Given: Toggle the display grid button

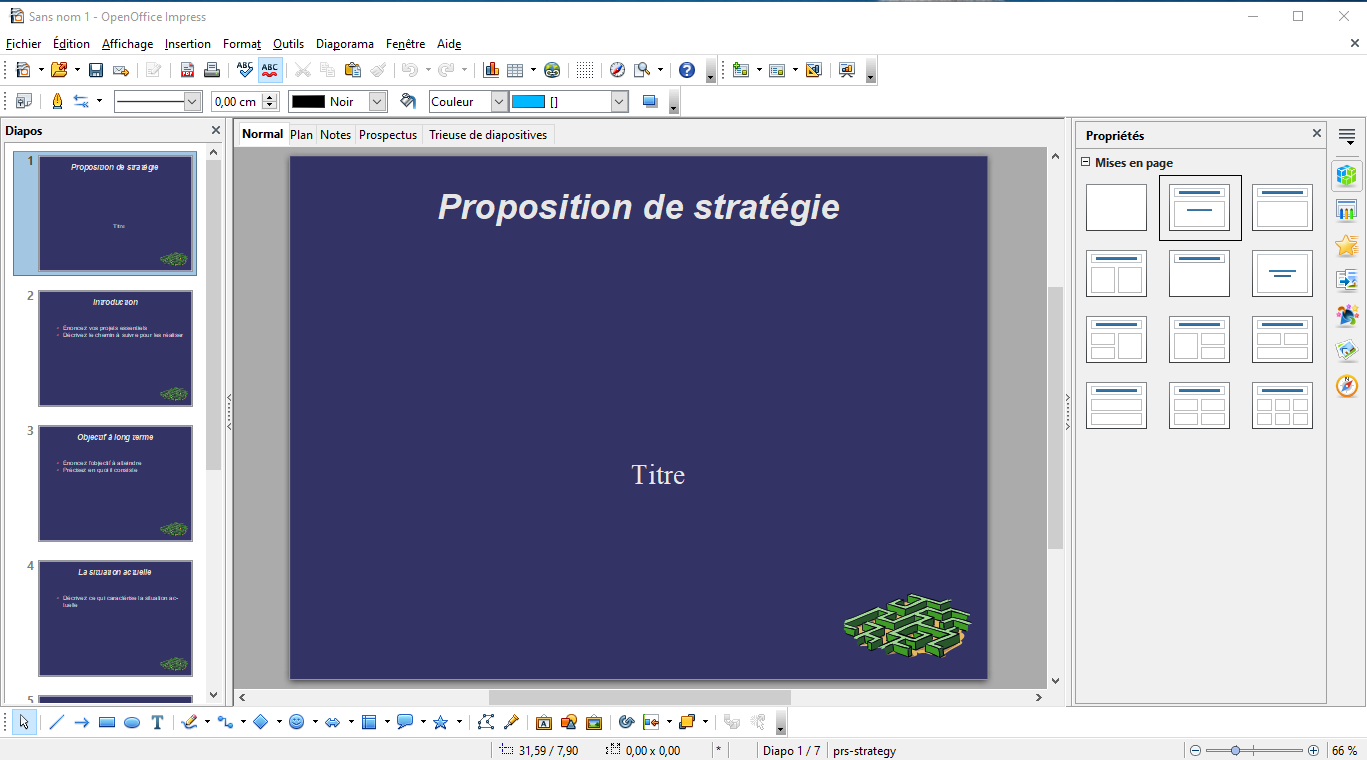Looking at the screenshot, I should point(585,70).
